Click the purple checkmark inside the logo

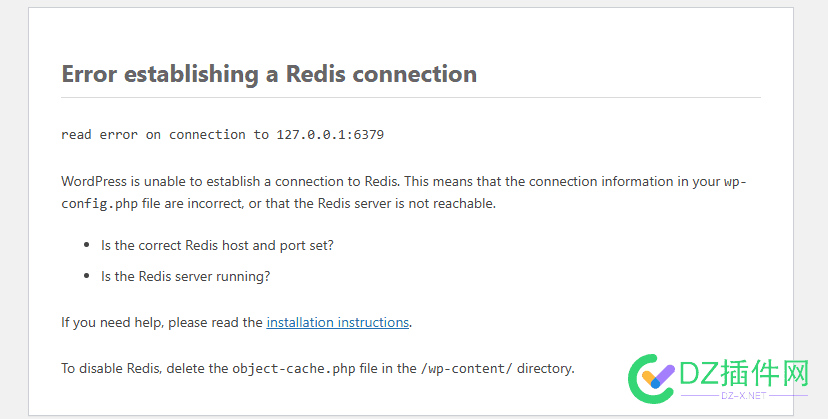(x=659, y=376)
